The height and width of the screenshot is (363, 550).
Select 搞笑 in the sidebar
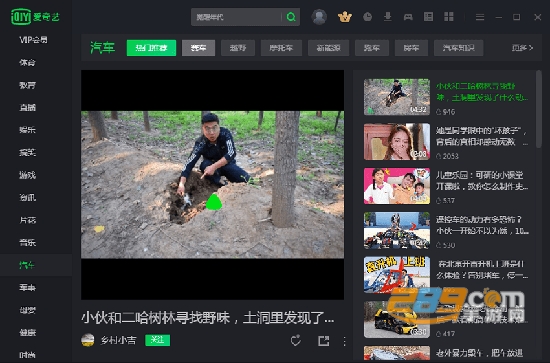27,152
